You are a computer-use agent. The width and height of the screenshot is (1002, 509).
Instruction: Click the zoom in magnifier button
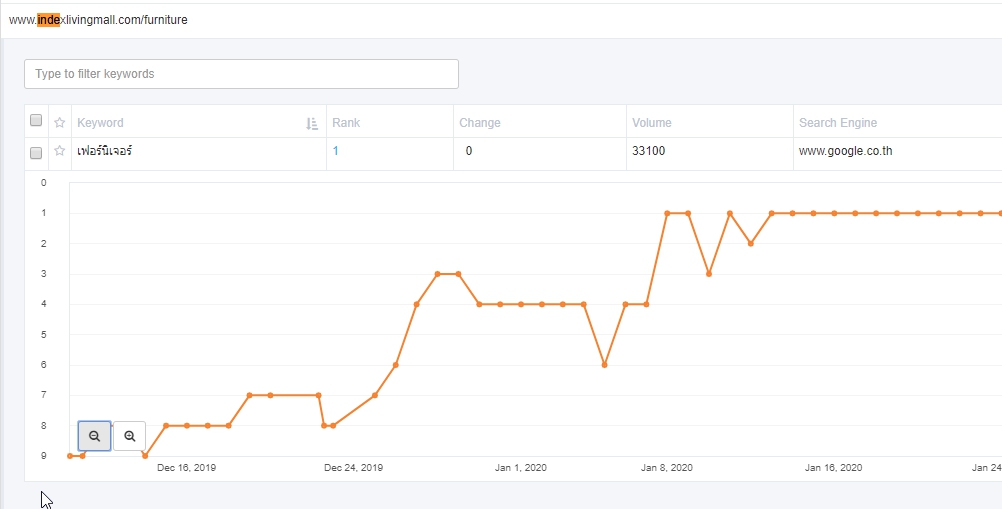pyautogui.click(x=130, y=436)
